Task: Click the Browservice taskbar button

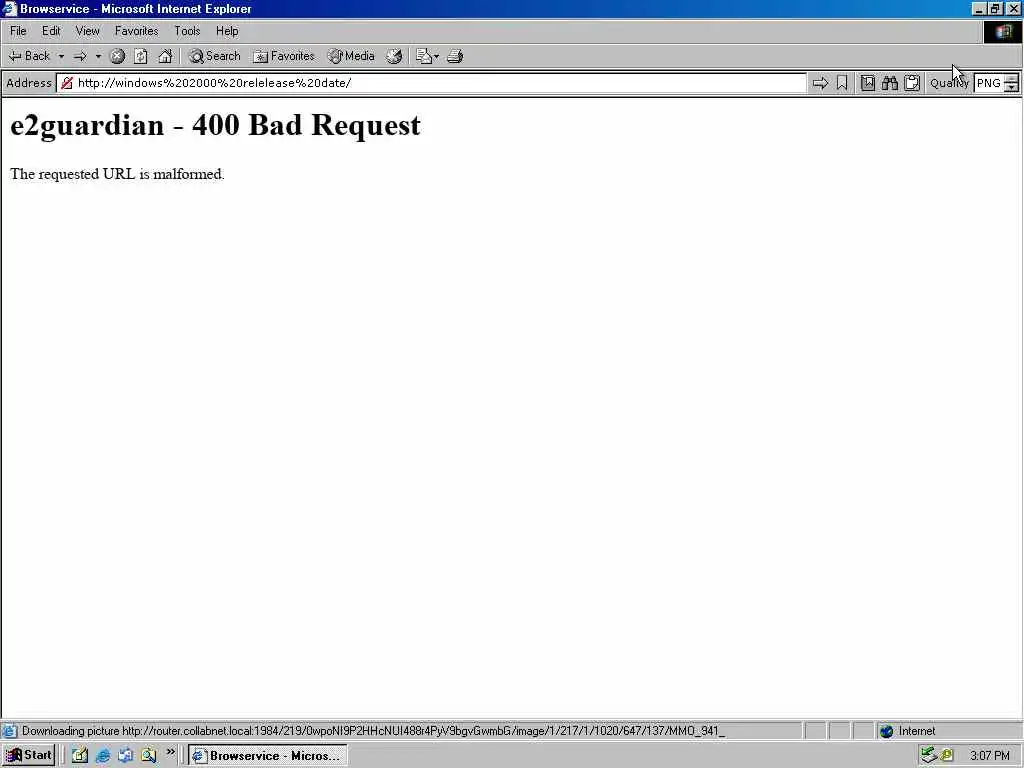Action: (268, 756)
